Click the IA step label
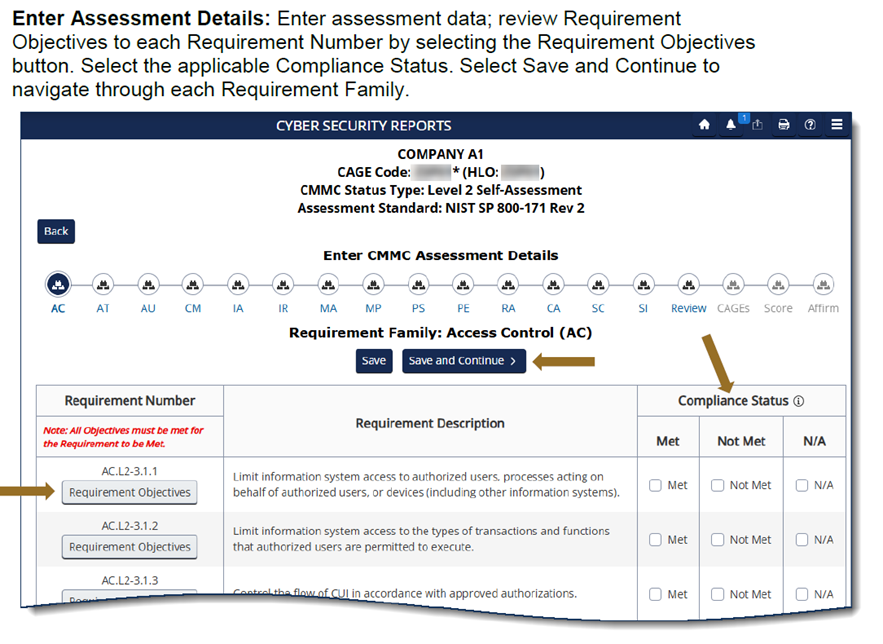This screenshot has height=644, width=883. [238, 308]
